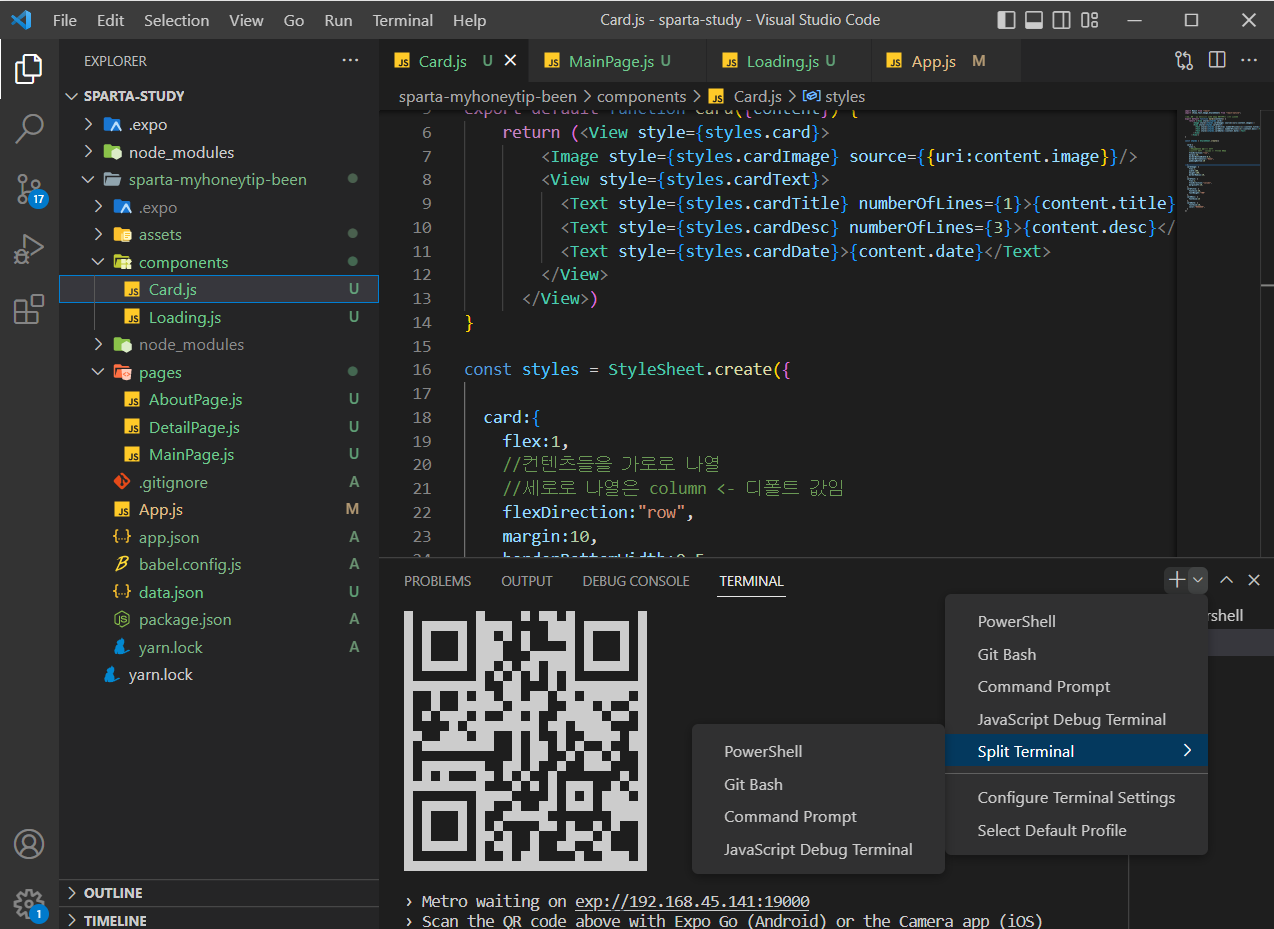Open the Manage gear icon
Screen dimensions: 1274x929
click(29, 904)
